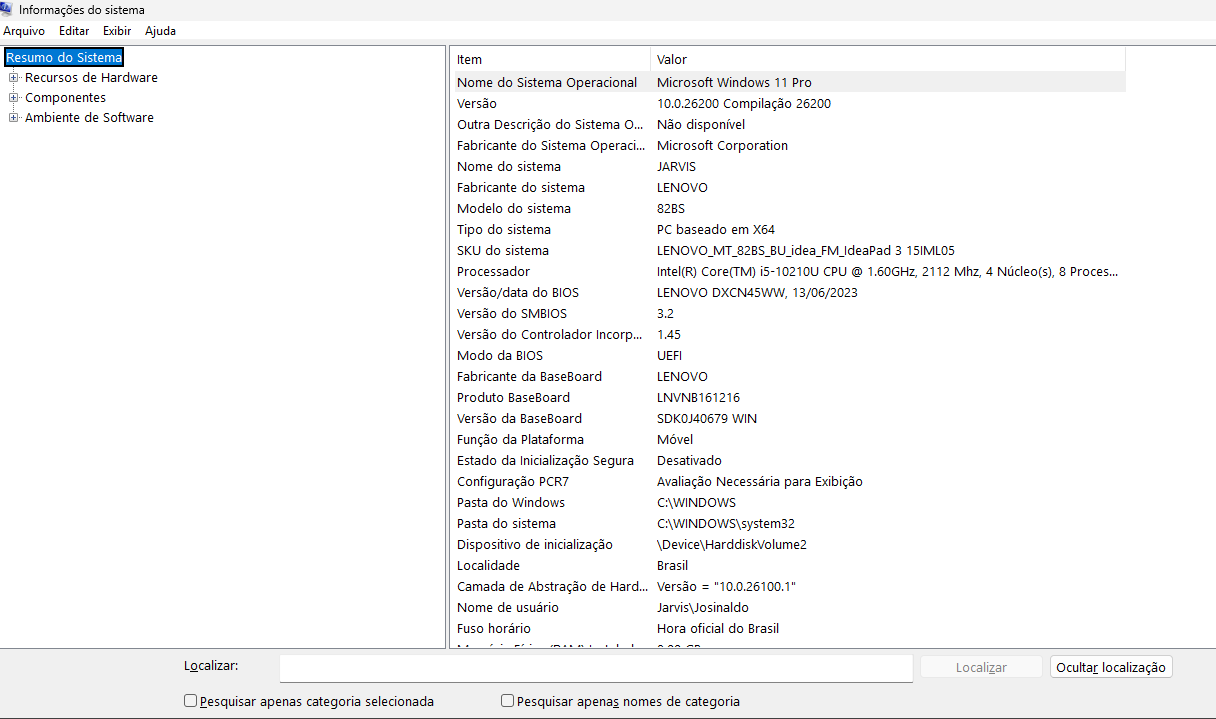Open the Exibir menu
The width and height of the screenshot is (1216, 719).
[117, 31]
